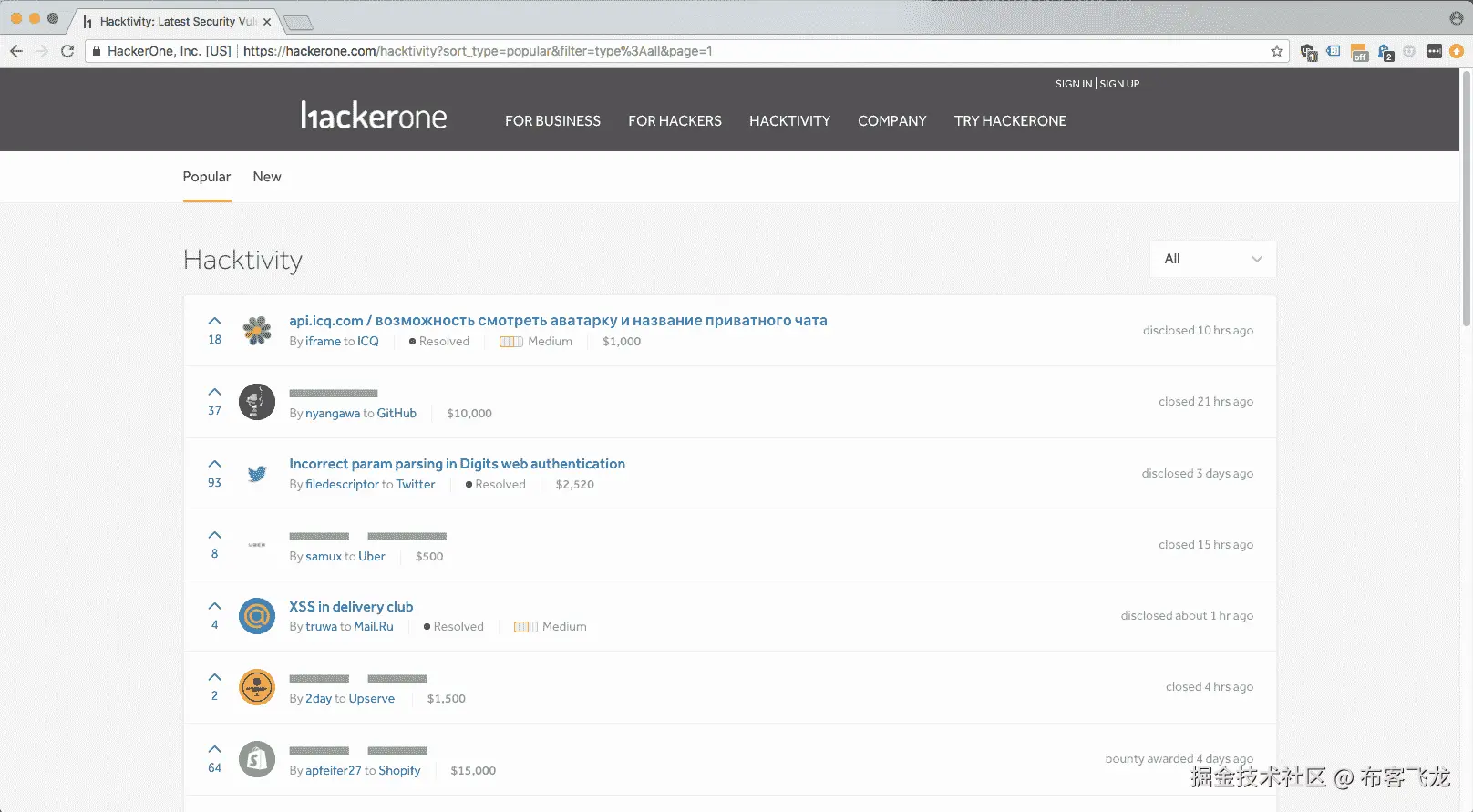Open the GitHub program avatar
1473x812 pixels.
point(257,402)
